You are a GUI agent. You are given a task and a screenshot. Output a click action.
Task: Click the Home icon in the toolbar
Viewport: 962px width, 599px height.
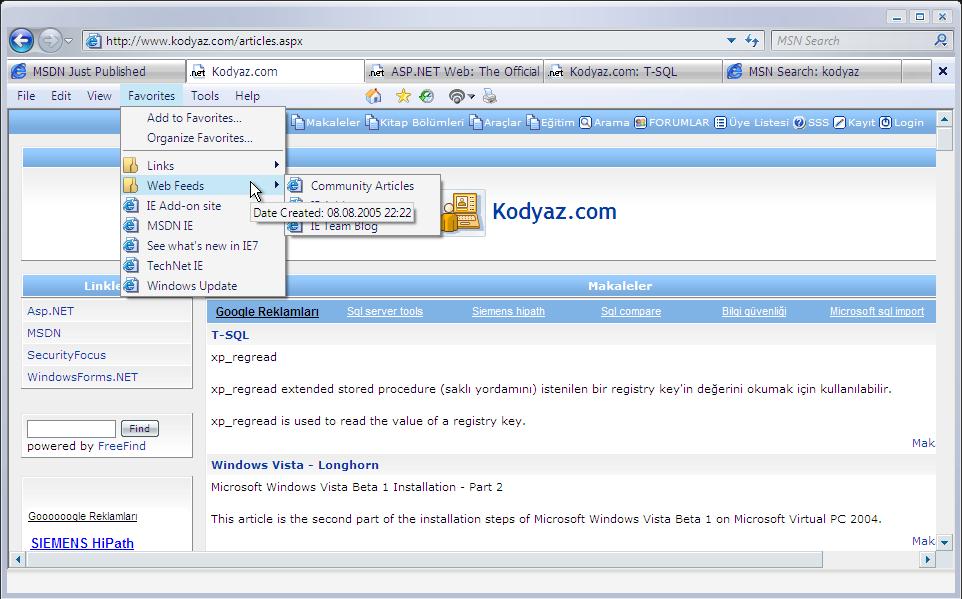pos(374,96)
